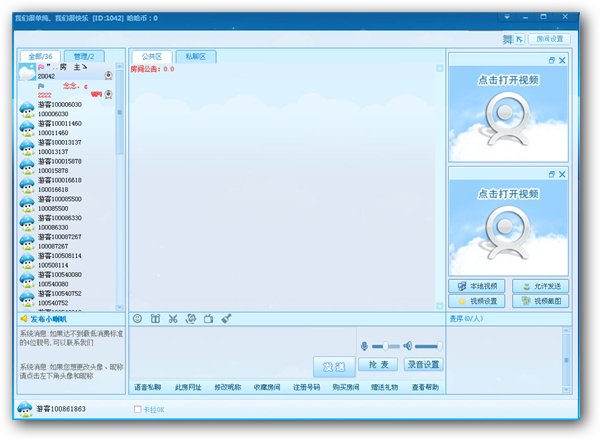Screen dimensions: 600x440
Task: Select user 游客100087267 in list
Action: point(67,241)
